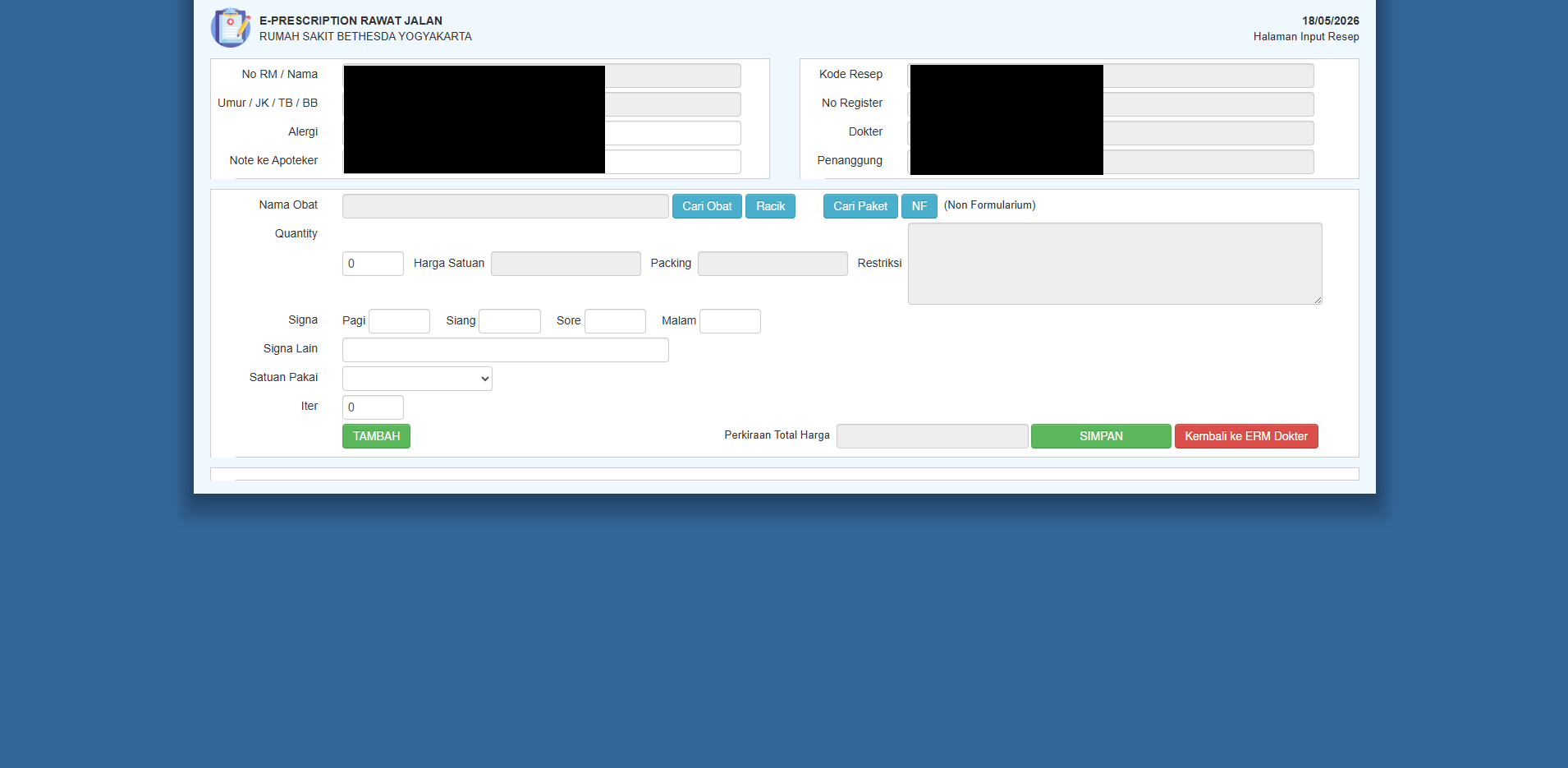
Task: Click the Packing field
Action: pos(773,264)
